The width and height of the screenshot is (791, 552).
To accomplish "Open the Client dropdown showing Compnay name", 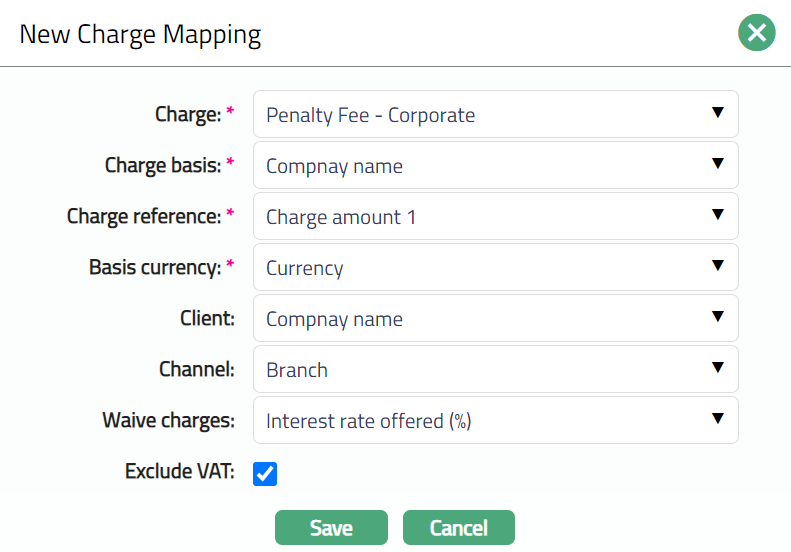I will tap(480, 319).
